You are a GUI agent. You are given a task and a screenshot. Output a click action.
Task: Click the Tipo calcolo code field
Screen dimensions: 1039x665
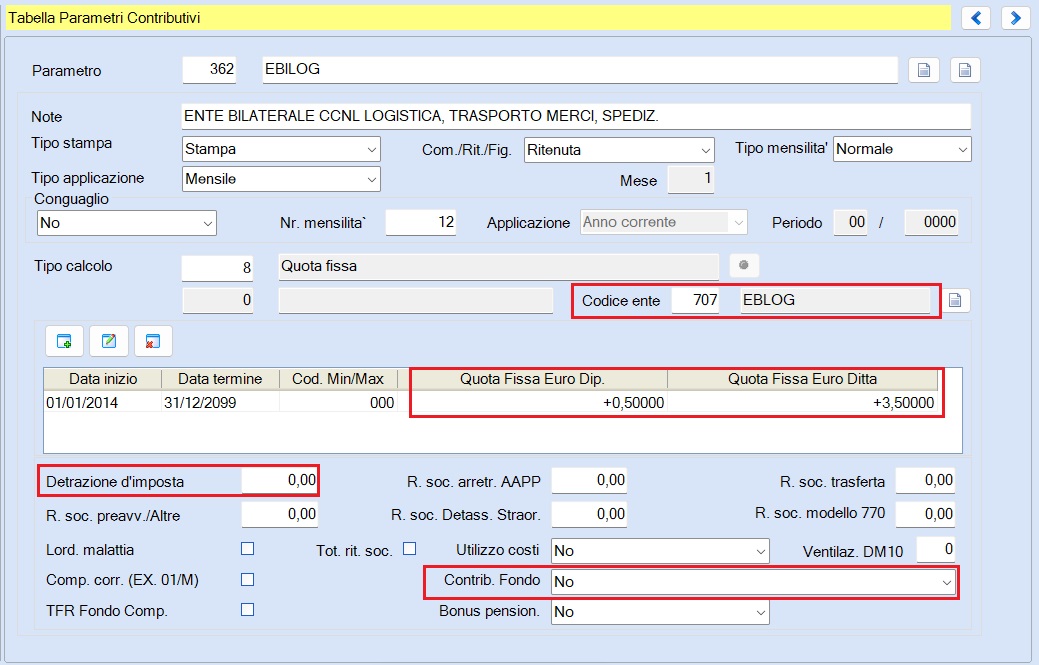pos(217,267)
